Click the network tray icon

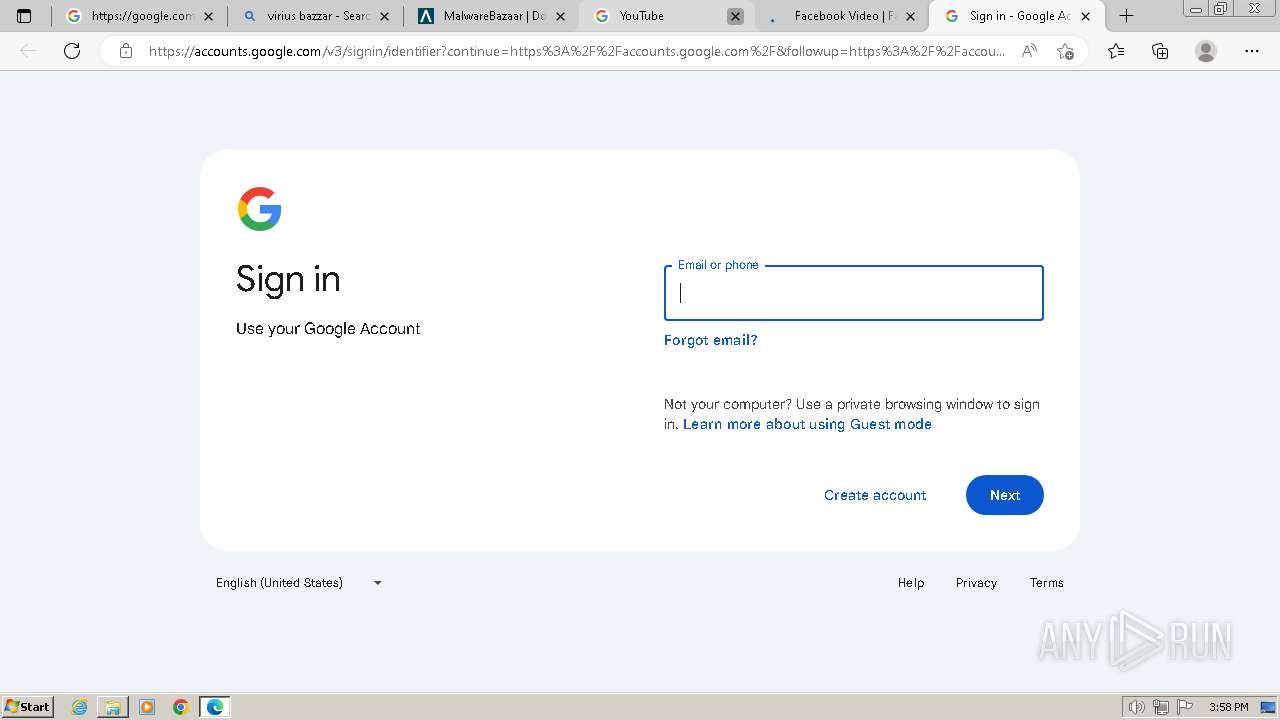pos(1161,707)
